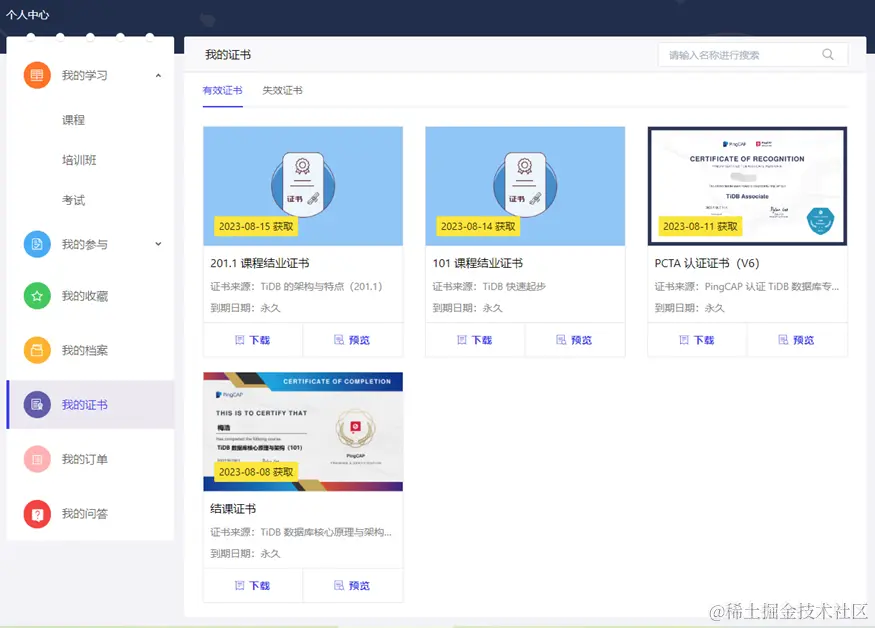Image resolution: width=875 pixels, height=628 pixels.
Task: Click the pink 我的订单 order icon
Action: pyautogui.click(x=37, y=459)
